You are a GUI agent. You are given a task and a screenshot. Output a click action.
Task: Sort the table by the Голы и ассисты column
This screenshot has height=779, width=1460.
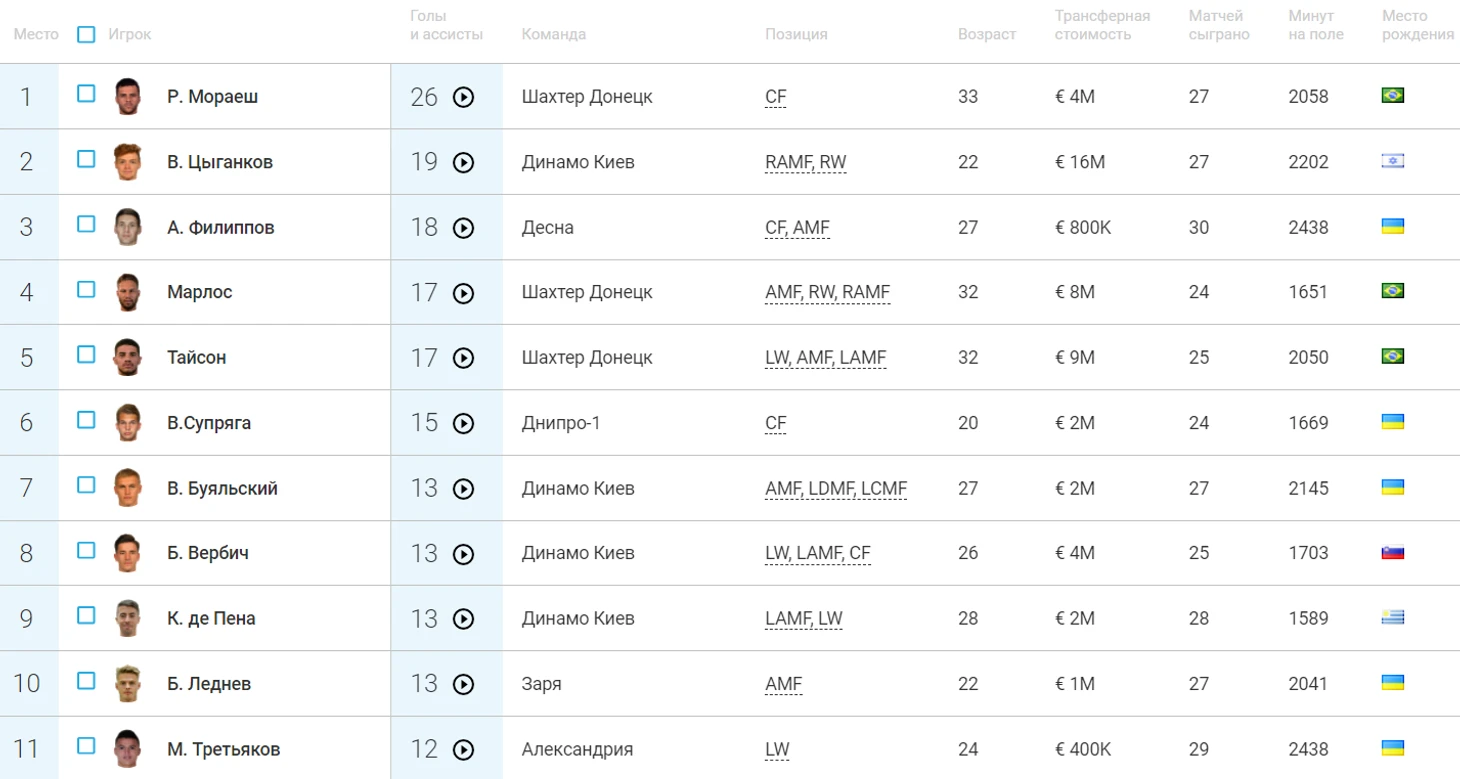coord(446,25)
